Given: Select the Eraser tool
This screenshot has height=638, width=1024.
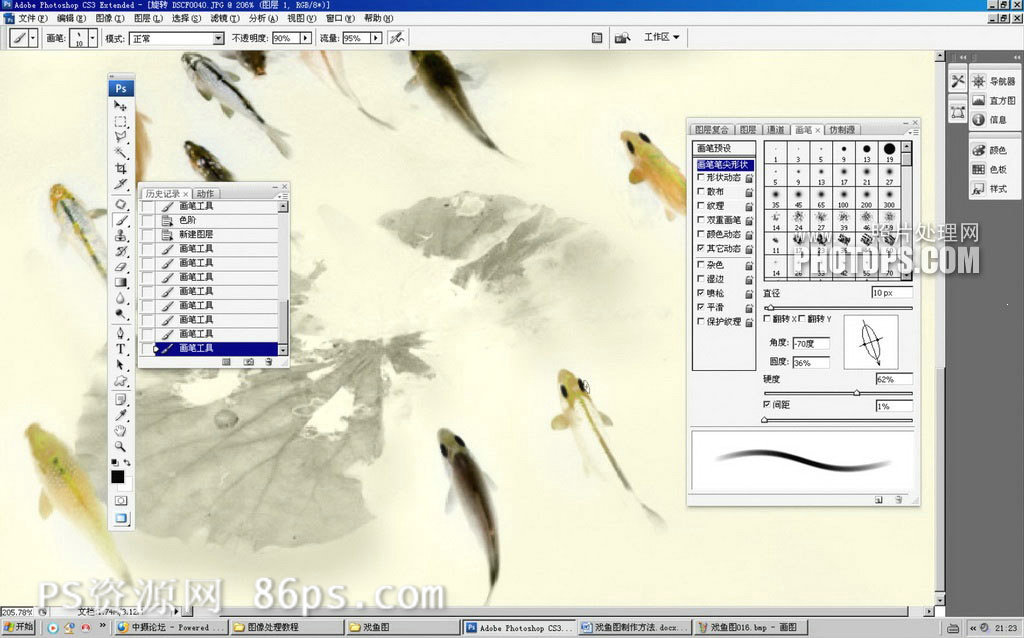Looking at the screenshot, I should coord(121,267).
